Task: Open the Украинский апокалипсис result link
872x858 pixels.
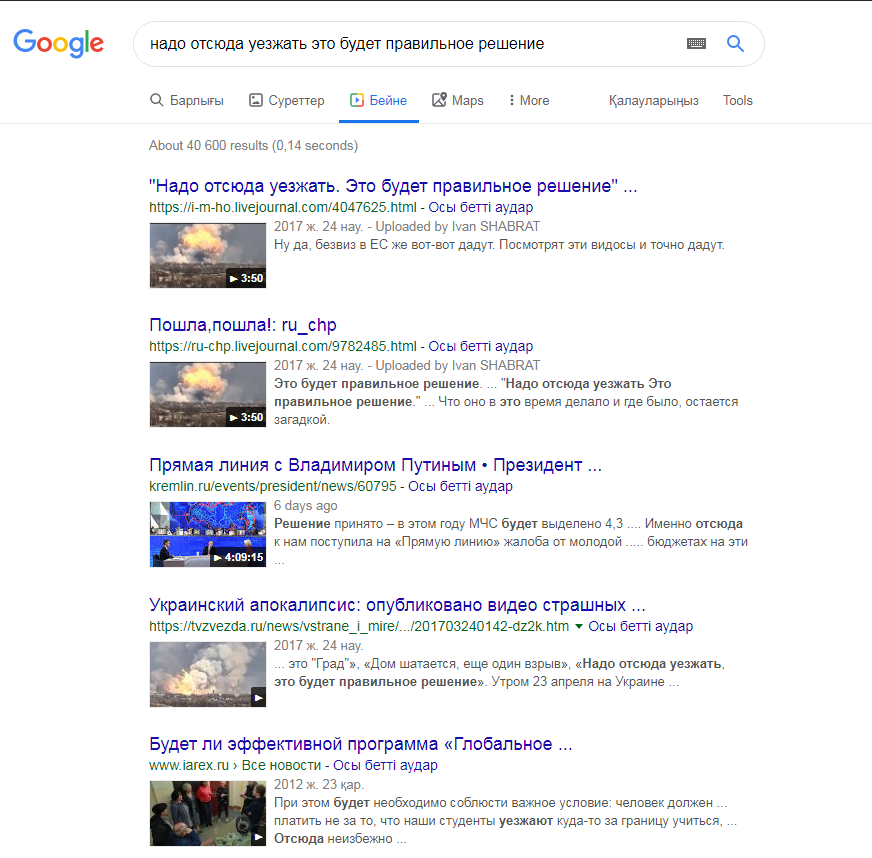Action: click(x=397, y=605)
